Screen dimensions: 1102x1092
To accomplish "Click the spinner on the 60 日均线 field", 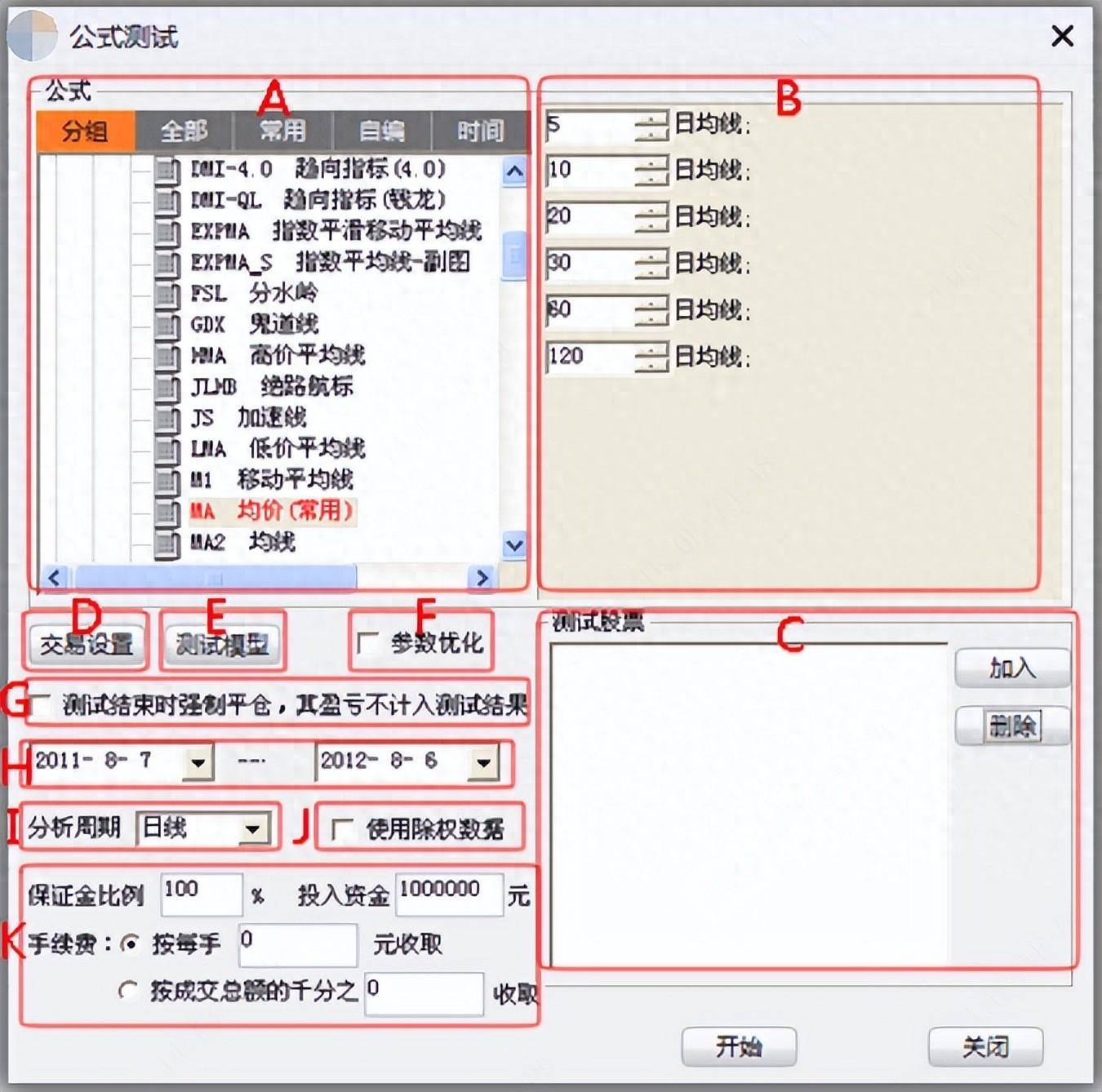I will tap(651, 311).
